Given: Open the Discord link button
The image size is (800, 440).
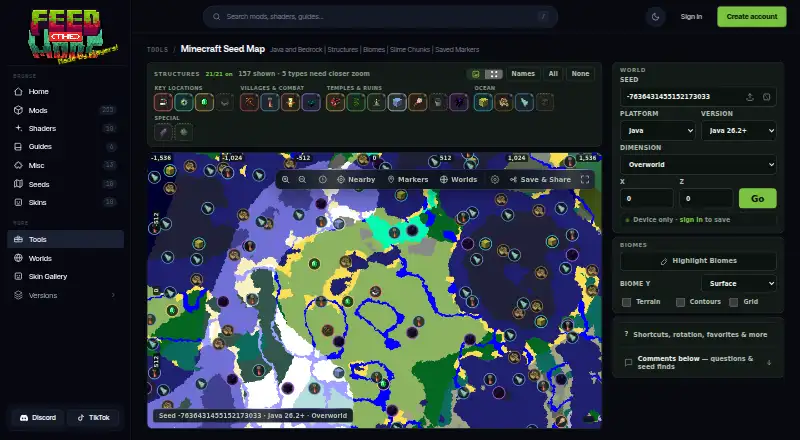Looking at the screenshot, I should point(38,418).
